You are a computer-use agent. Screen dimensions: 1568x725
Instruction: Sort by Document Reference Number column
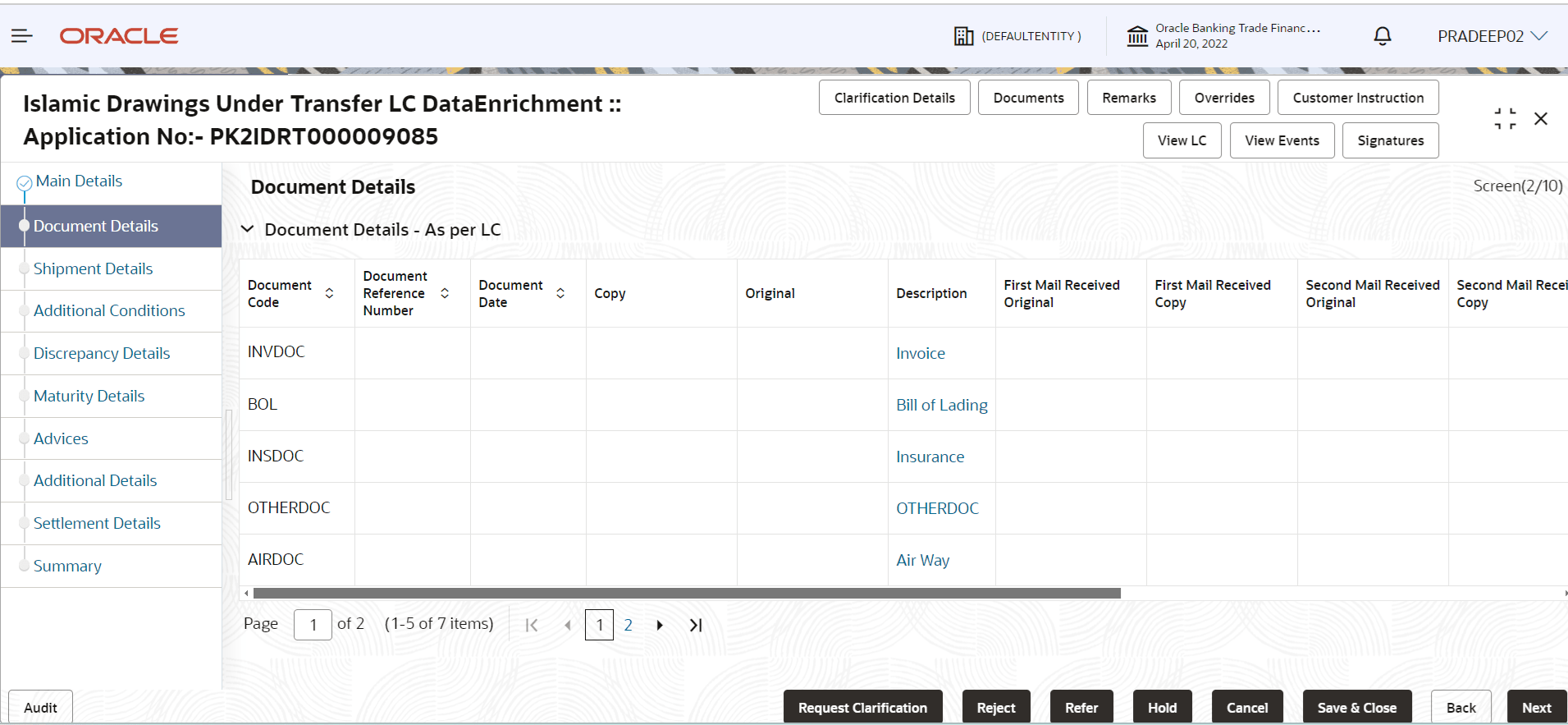445,293
